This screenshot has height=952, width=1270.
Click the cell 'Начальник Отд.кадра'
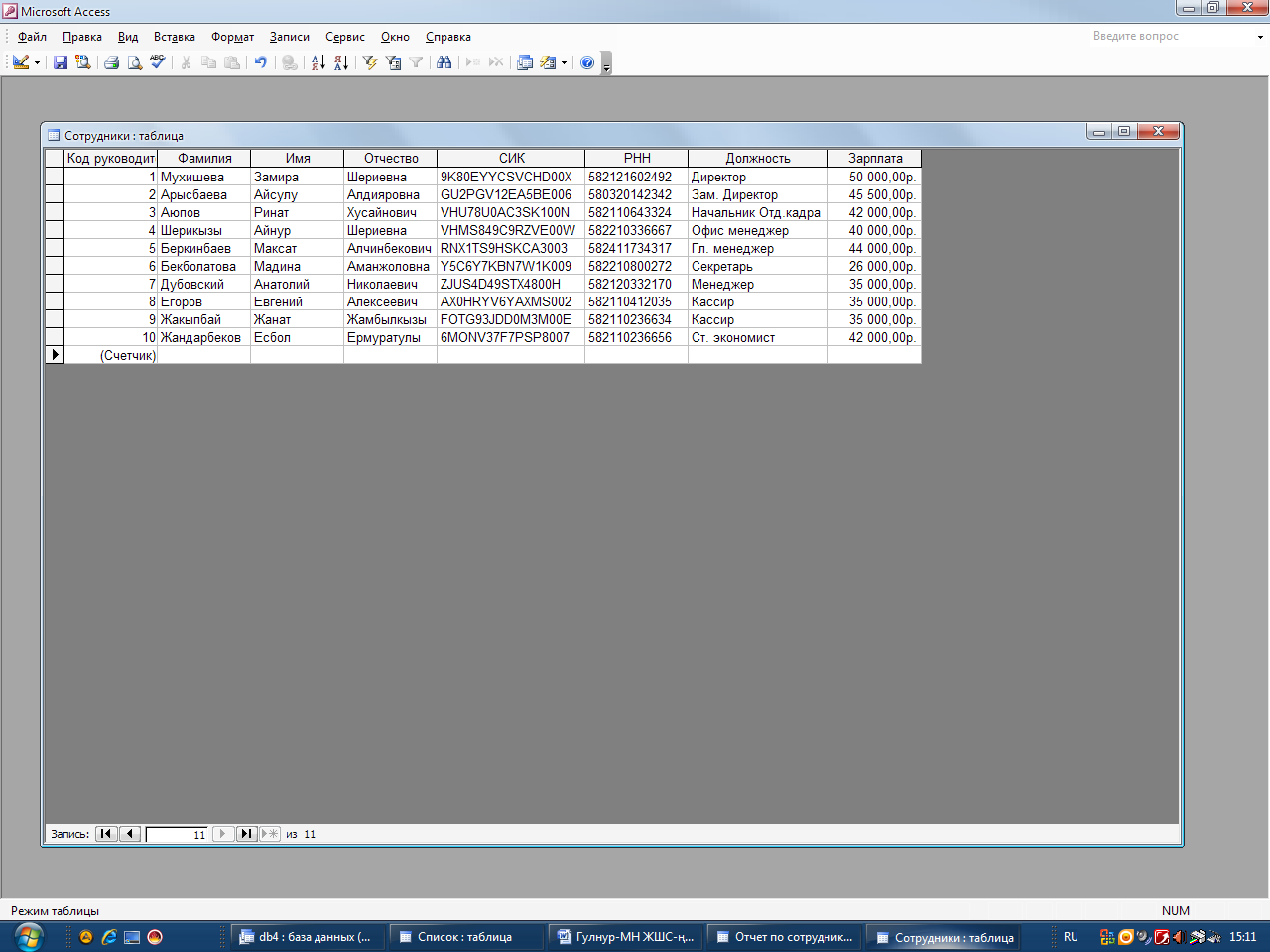click(x=758, y=212)
